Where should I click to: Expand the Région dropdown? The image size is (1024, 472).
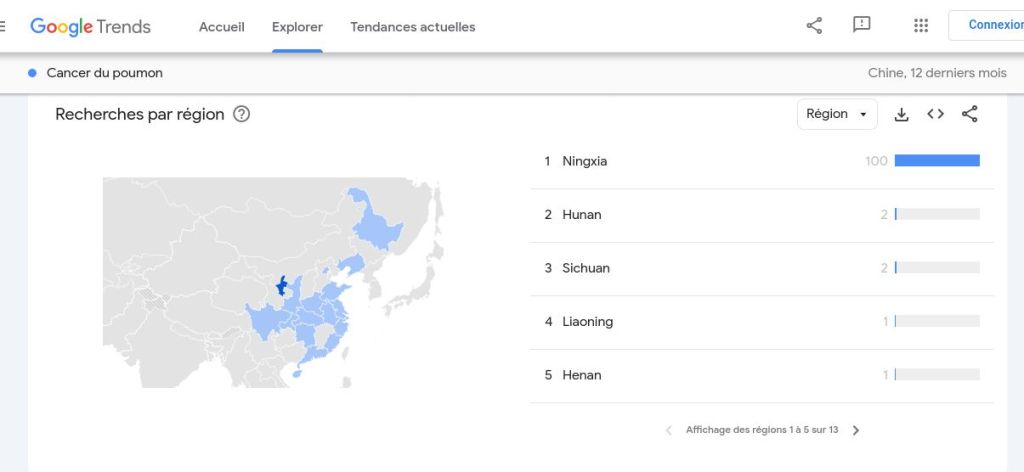point(837,114)
